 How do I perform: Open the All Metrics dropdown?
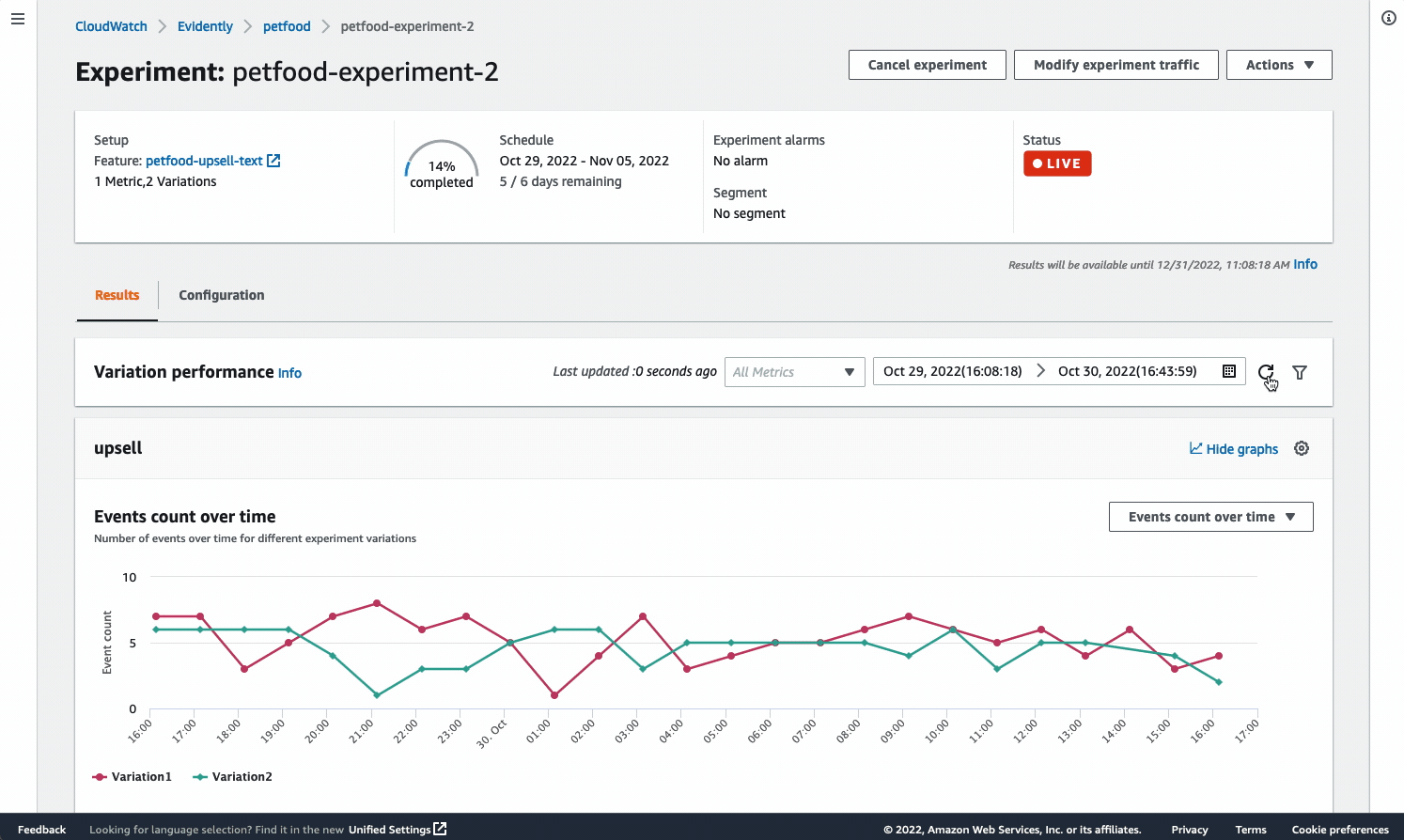click(x=794, y=372)
